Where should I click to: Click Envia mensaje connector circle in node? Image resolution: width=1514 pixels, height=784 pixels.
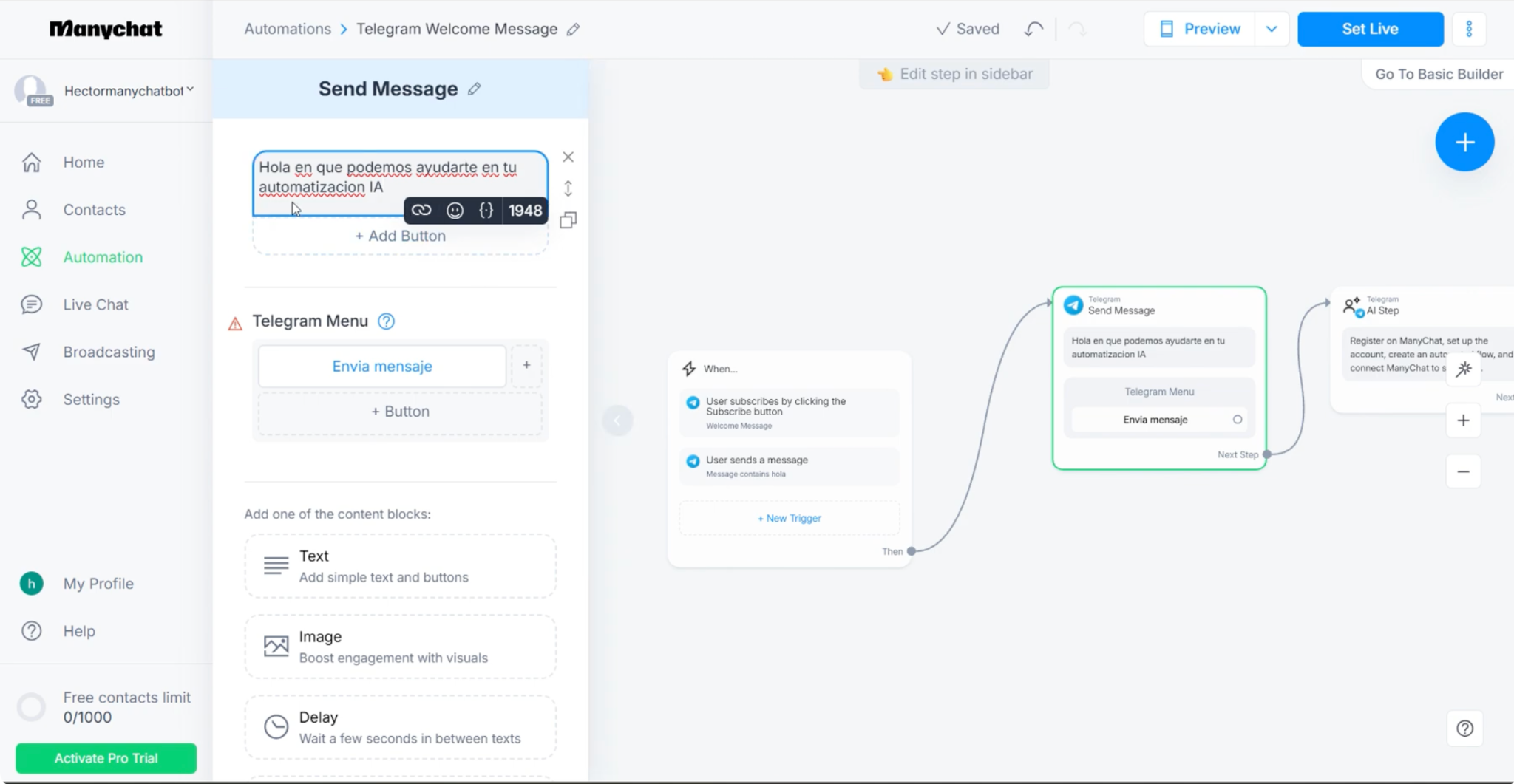1237,420
